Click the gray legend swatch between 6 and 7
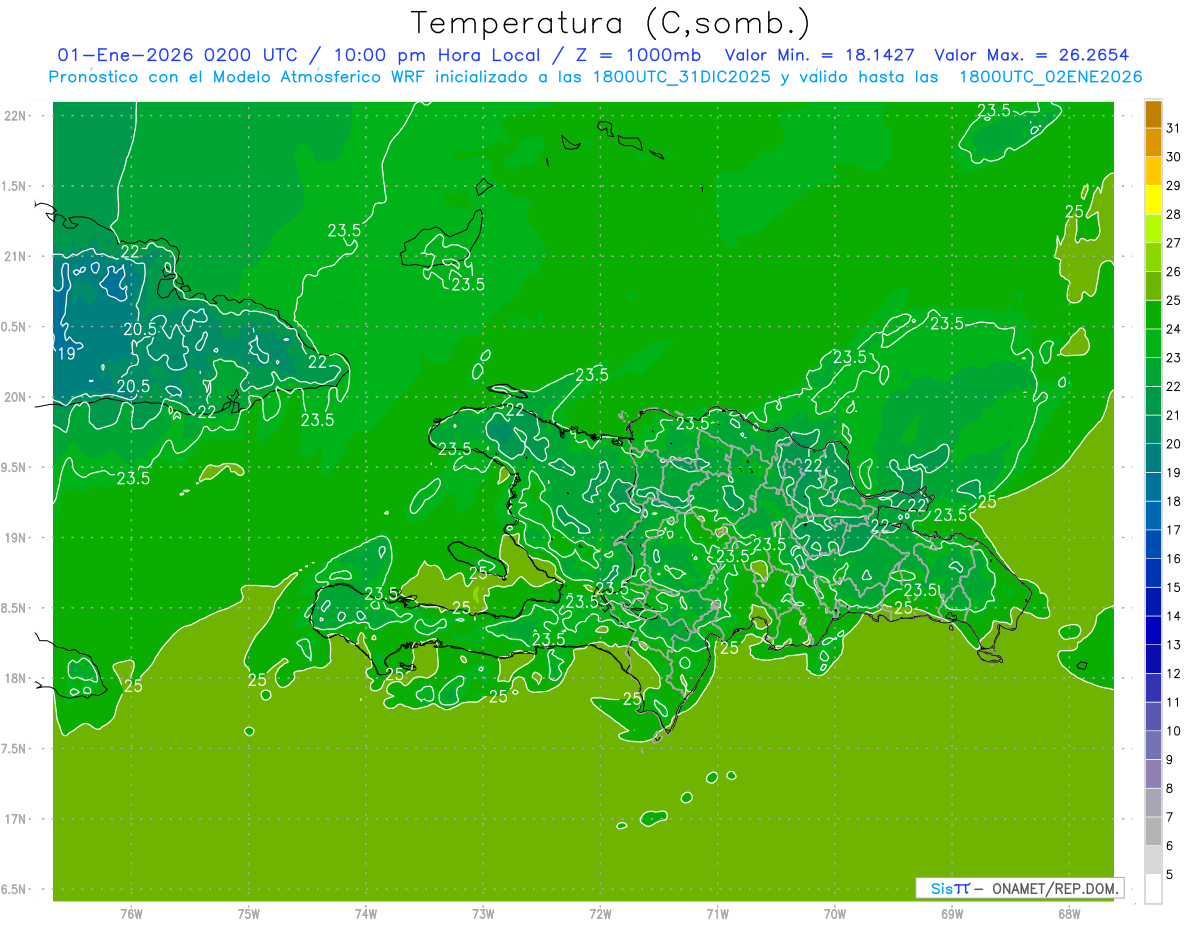This screenshot has width=1200, height=927. 1153,831
